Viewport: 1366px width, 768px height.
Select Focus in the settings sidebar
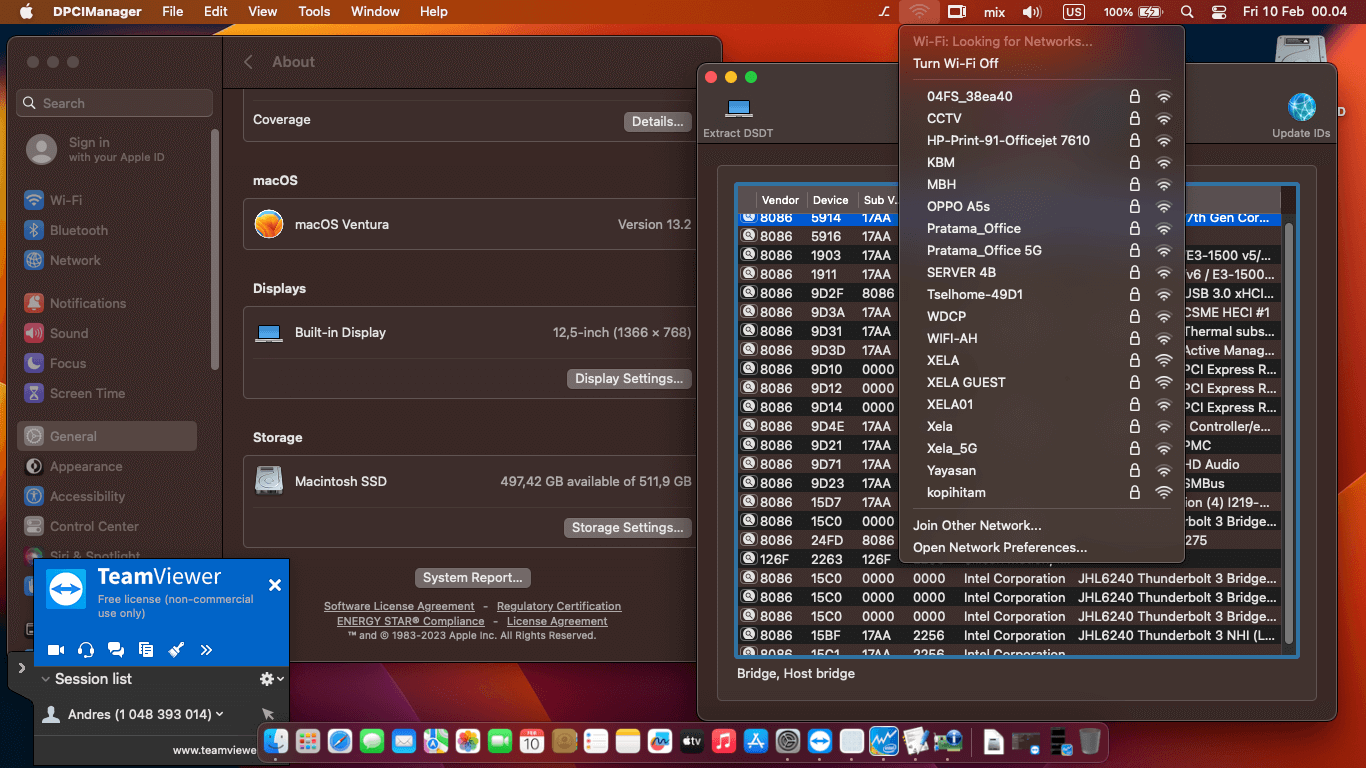[108, 363]
